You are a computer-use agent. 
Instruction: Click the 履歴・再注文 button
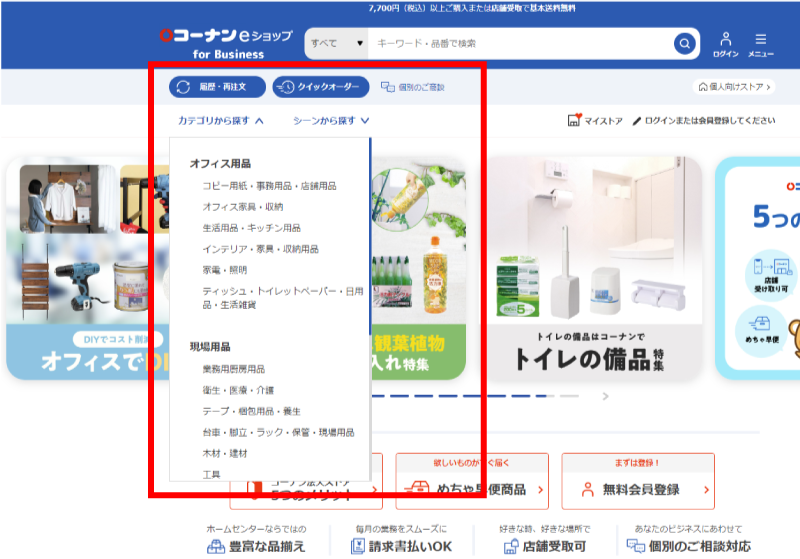point(217,87)
